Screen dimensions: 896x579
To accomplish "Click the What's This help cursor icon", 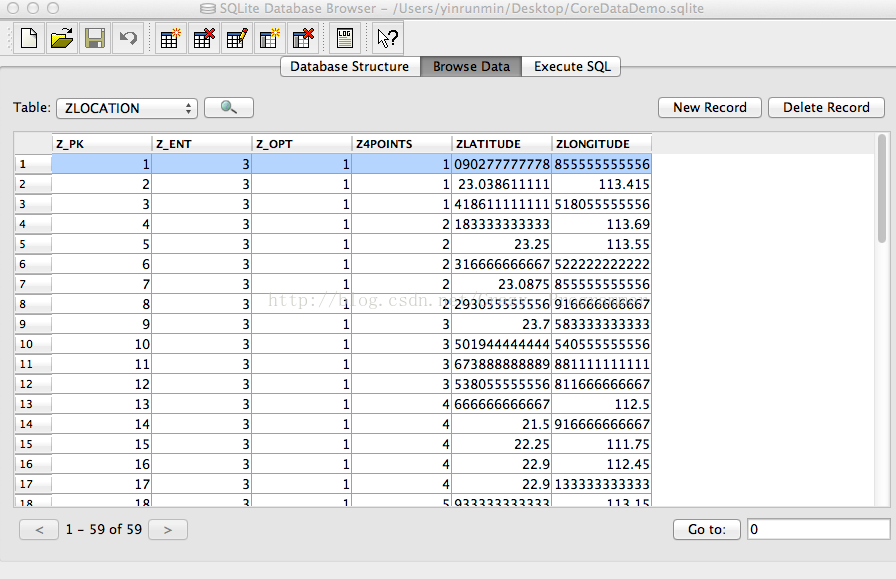I will coord(387,38).
